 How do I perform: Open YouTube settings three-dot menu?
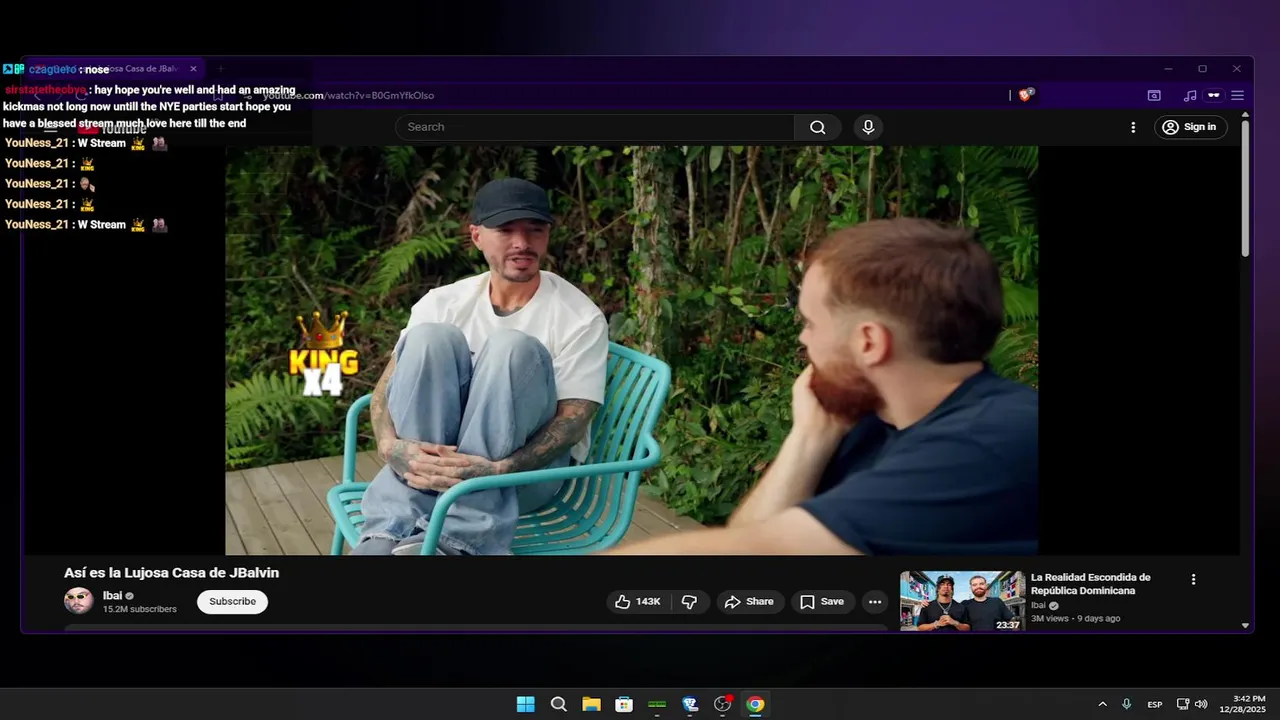pos(1133,127)
